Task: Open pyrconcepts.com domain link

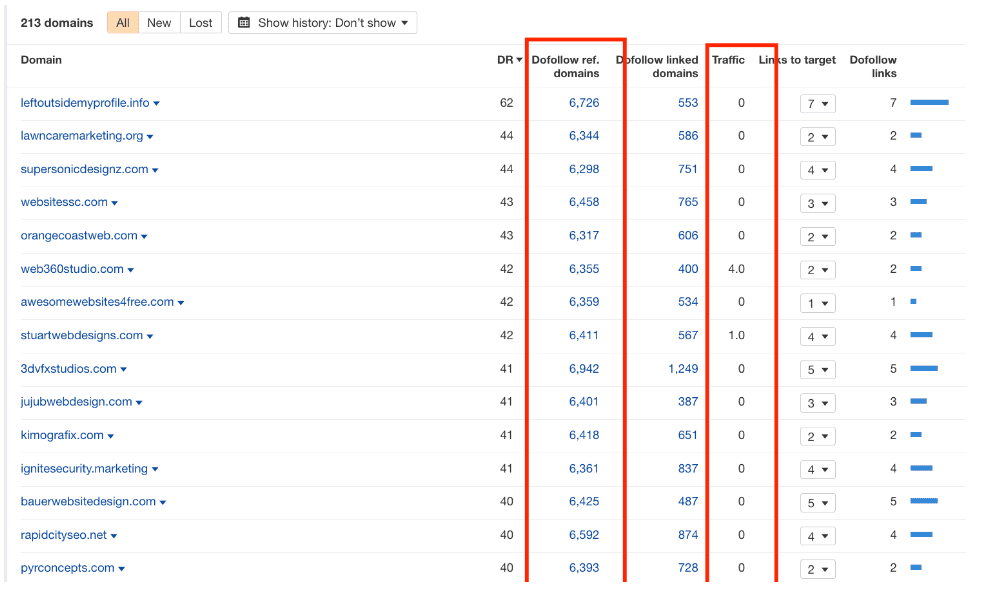Action: [67, 568]
